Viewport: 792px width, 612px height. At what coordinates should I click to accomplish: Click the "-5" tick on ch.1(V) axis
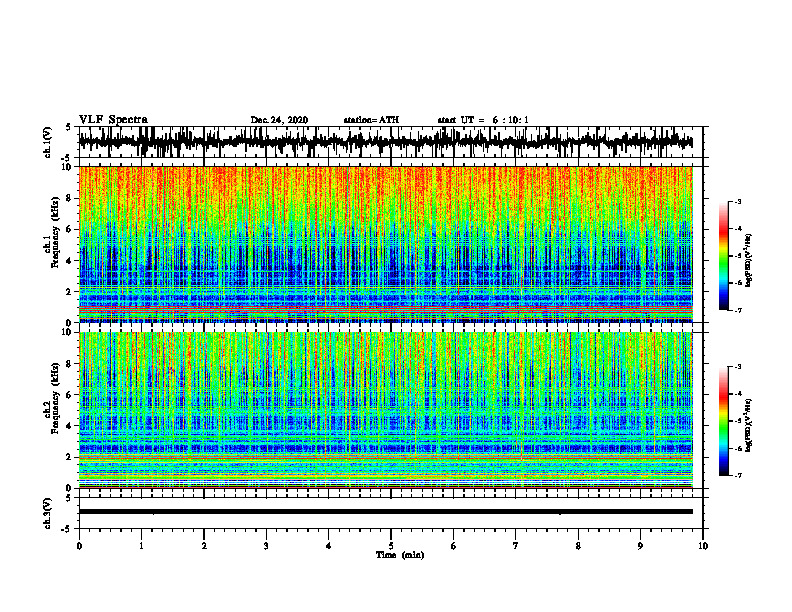(x=67, y=158)
